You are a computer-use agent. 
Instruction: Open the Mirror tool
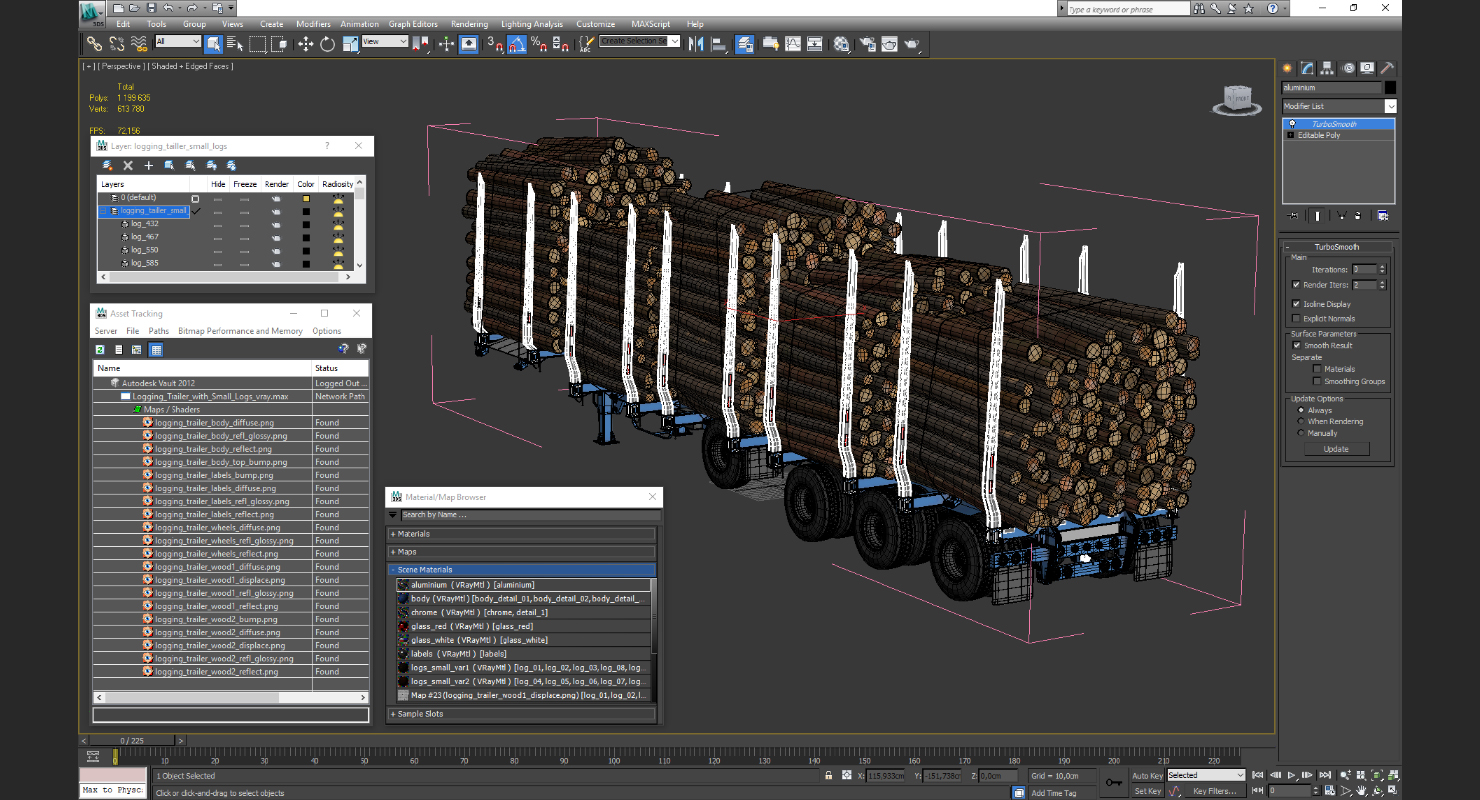click(697, 44)
